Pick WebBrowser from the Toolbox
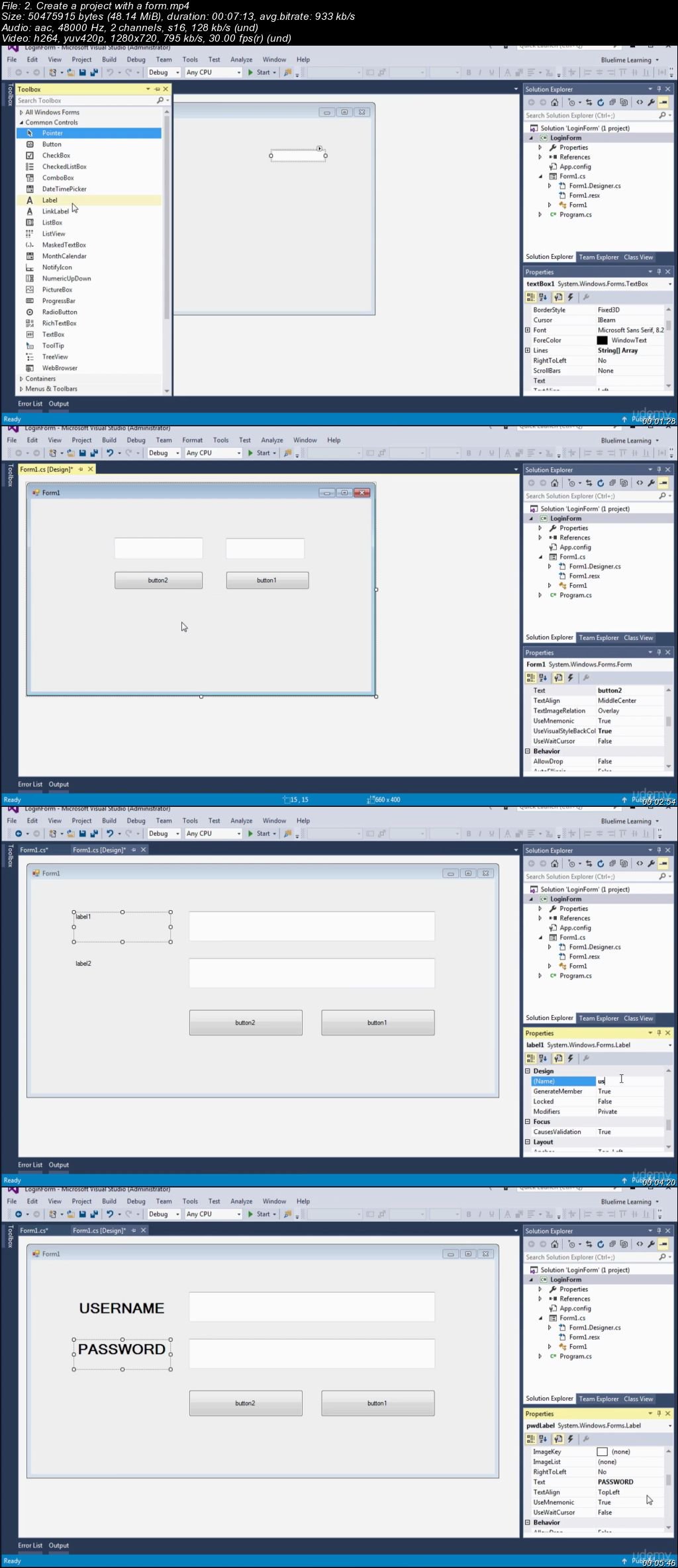The height and width of the screenshot is (1568, 678). (x=89, y=369)
